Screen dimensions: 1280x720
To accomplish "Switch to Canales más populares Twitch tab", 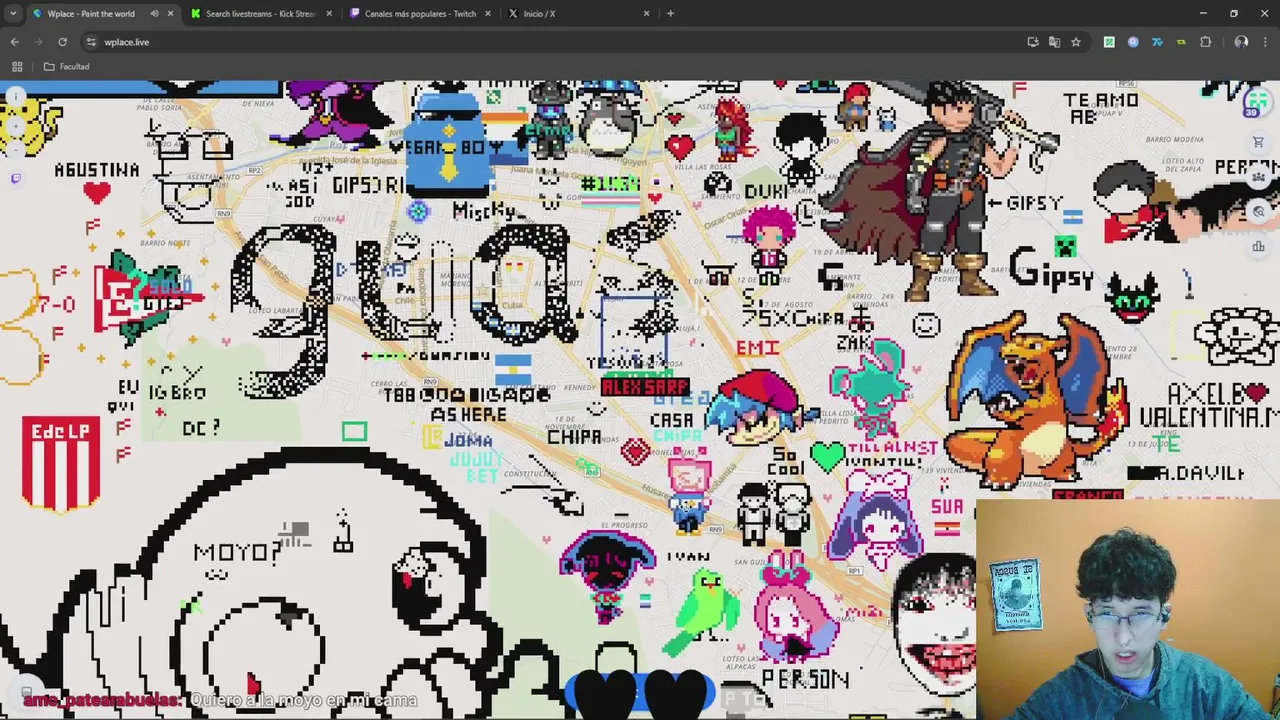I will coord(420,14).
